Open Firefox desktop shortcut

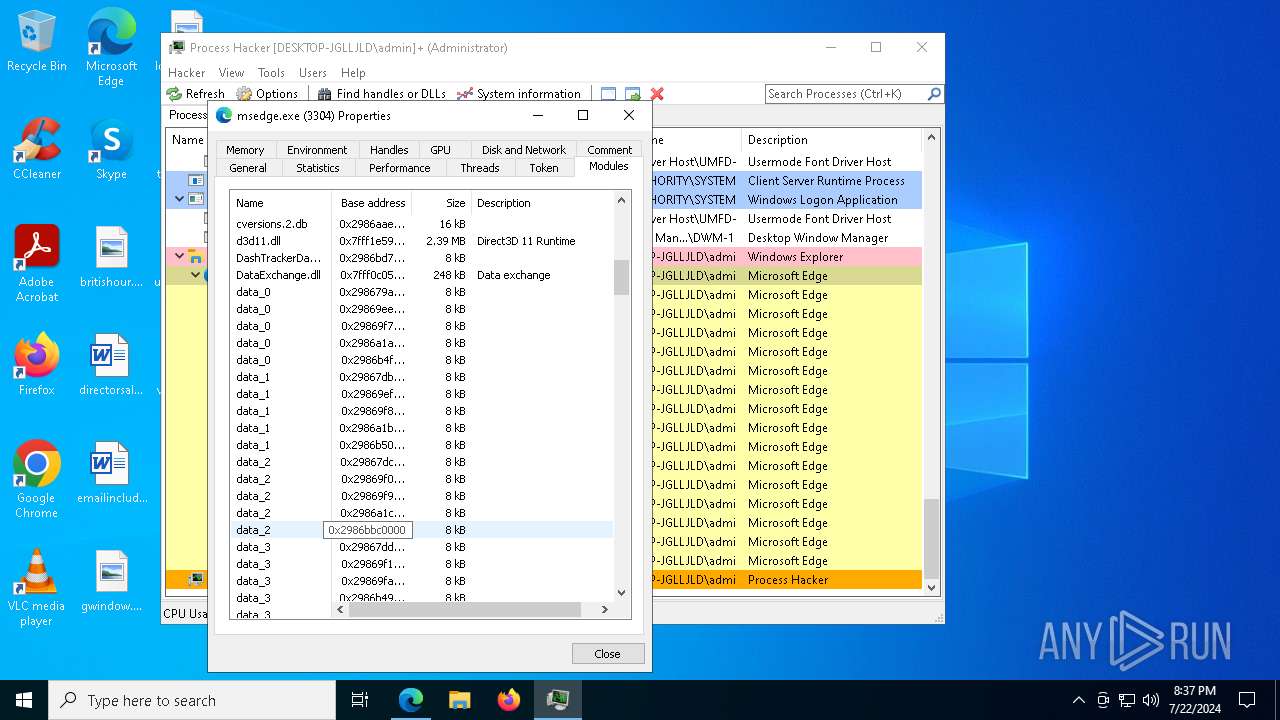(37, 365)
